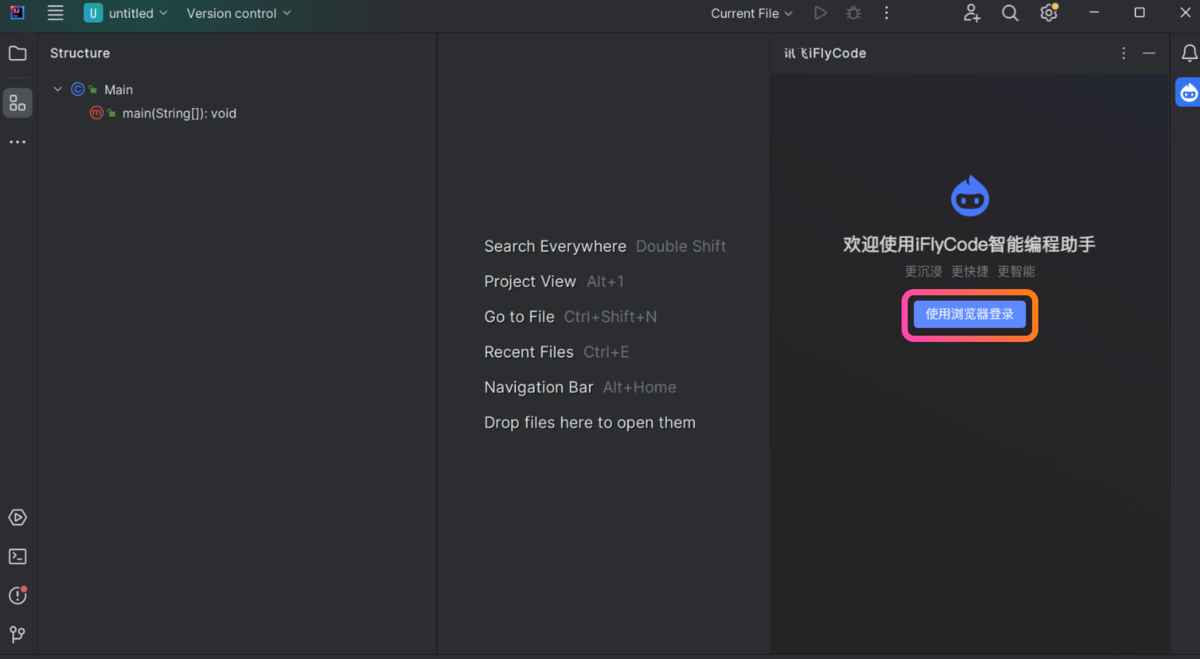Click the Debug icon in the toolbar
This screenshot has height=659, width=1200.
click(853, 13)
